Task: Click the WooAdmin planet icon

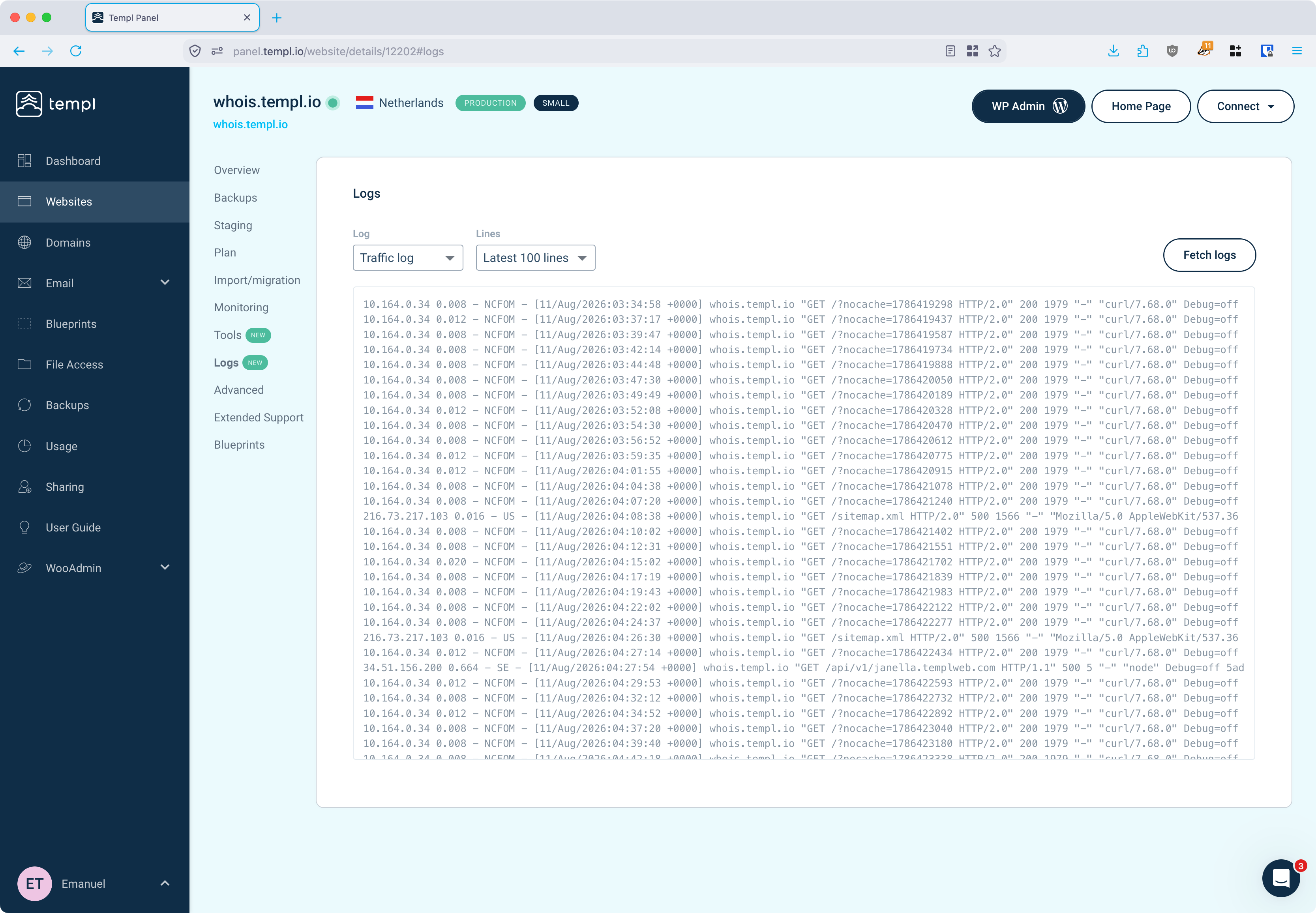Action: coord(24,567)
